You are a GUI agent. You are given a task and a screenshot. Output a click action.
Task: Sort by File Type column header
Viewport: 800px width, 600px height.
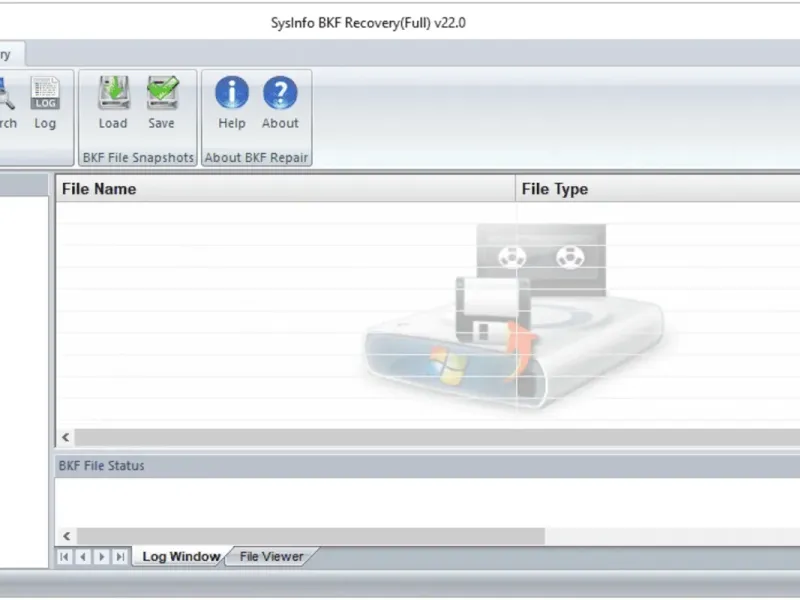coord(658,189)
